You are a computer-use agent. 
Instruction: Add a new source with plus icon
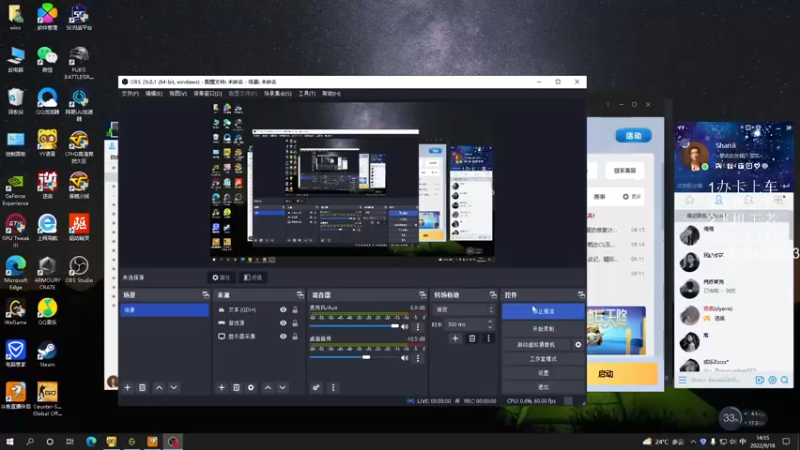point(221,388)
